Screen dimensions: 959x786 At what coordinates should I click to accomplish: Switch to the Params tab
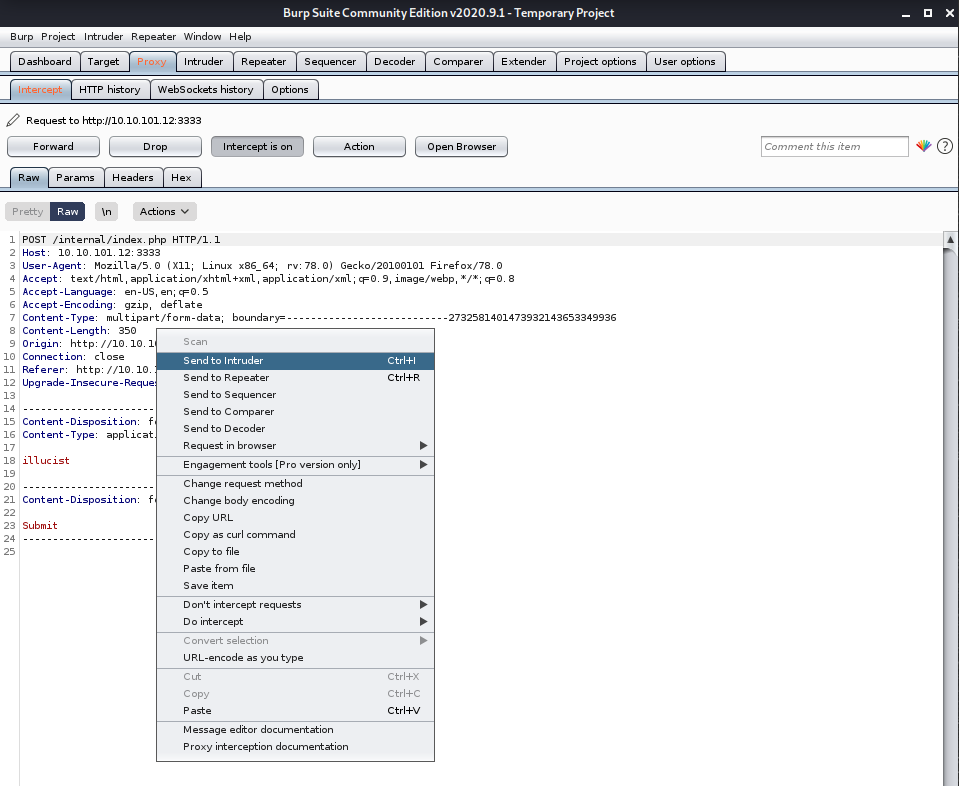pos(75,178)
